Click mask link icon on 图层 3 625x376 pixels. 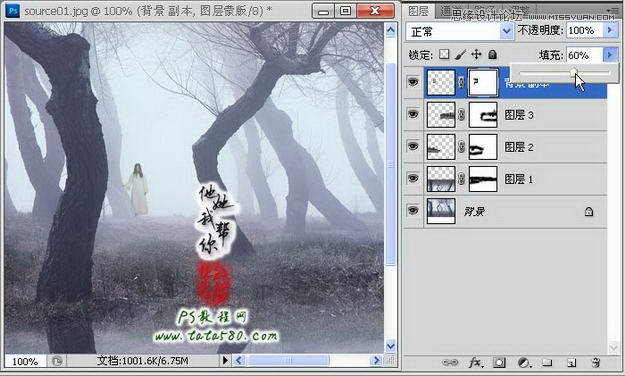coord(461,115)
